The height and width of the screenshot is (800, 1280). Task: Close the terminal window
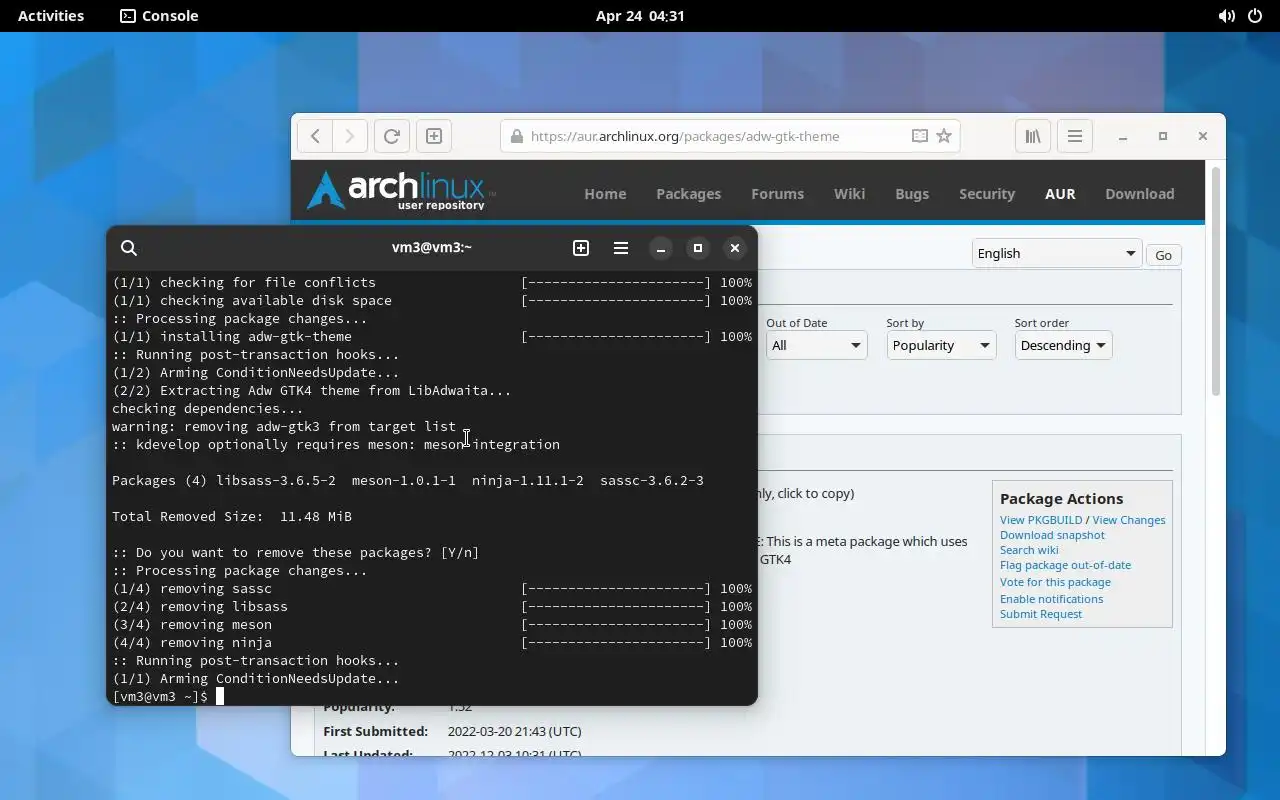point(735,248)
